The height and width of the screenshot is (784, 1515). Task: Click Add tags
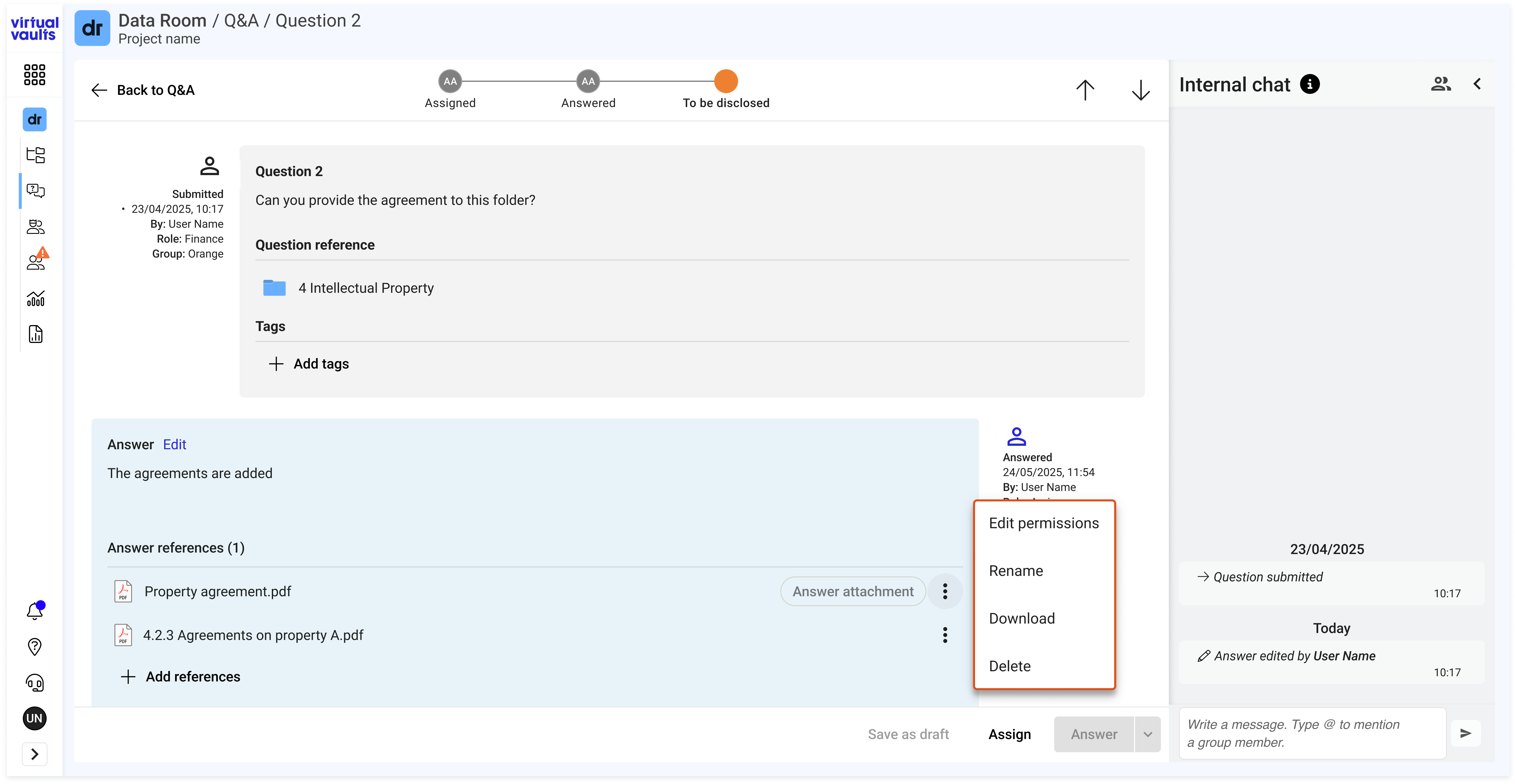(x=309, y=364)
